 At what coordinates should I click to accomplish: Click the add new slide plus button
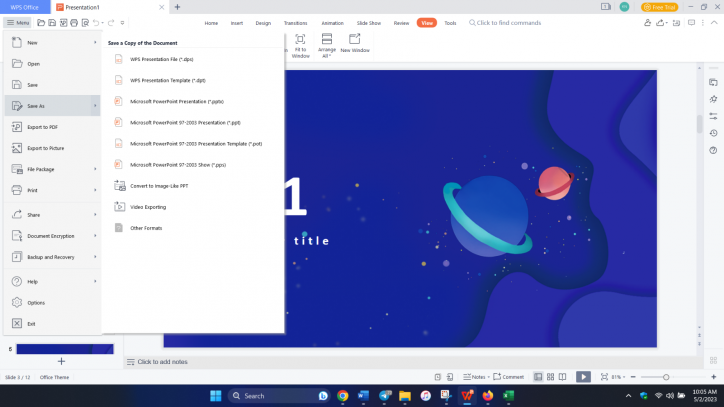pos(61,361)
